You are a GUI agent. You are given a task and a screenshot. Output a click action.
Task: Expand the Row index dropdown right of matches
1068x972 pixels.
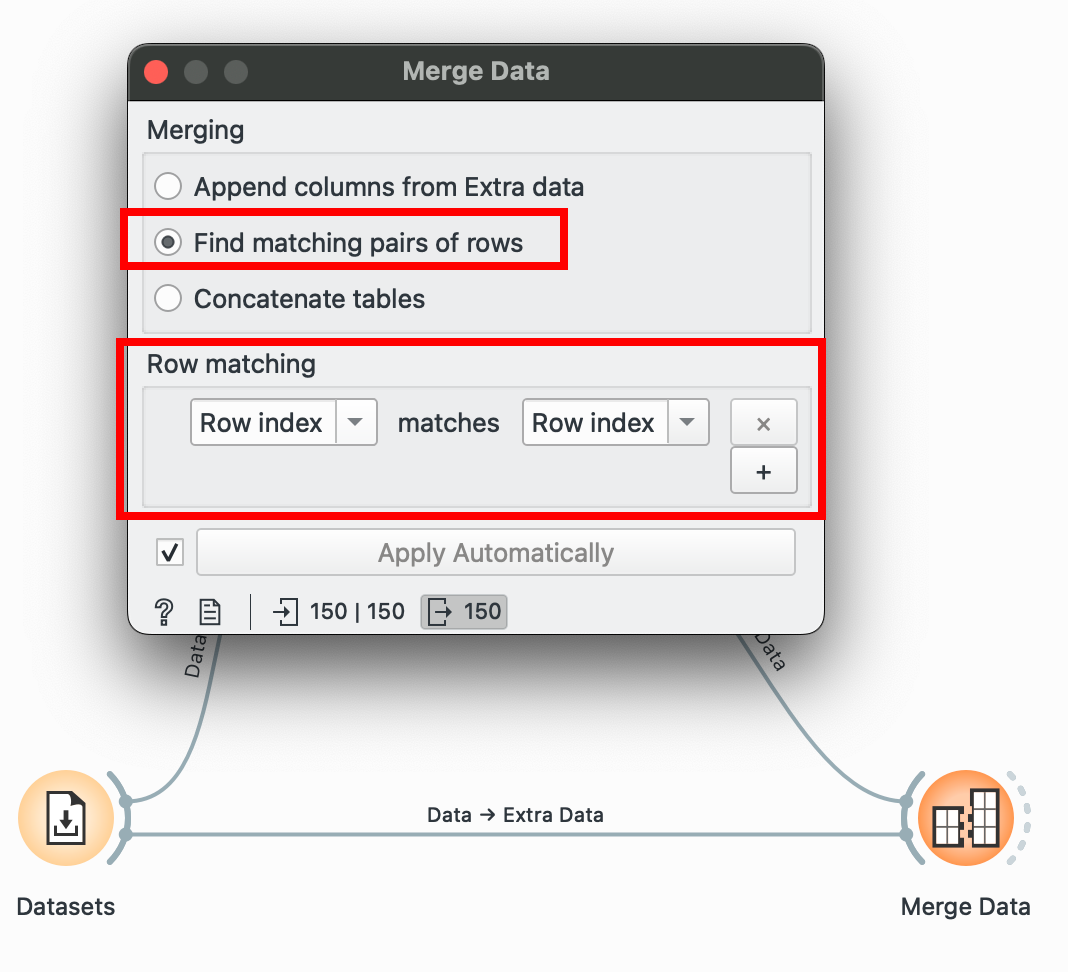pos(615,423)
